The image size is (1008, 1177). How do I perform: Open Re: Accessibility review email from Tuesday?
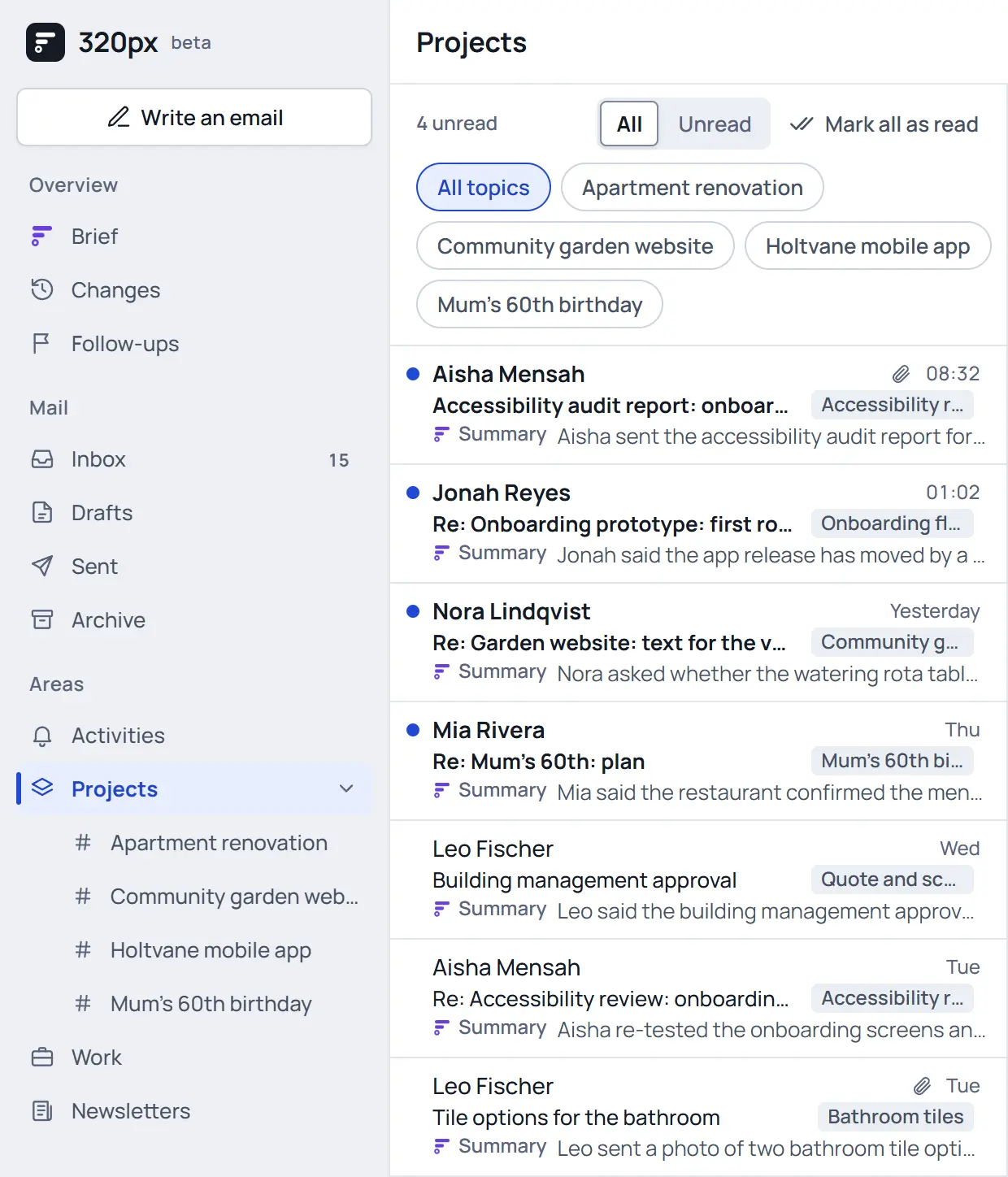tap(699, 999)
